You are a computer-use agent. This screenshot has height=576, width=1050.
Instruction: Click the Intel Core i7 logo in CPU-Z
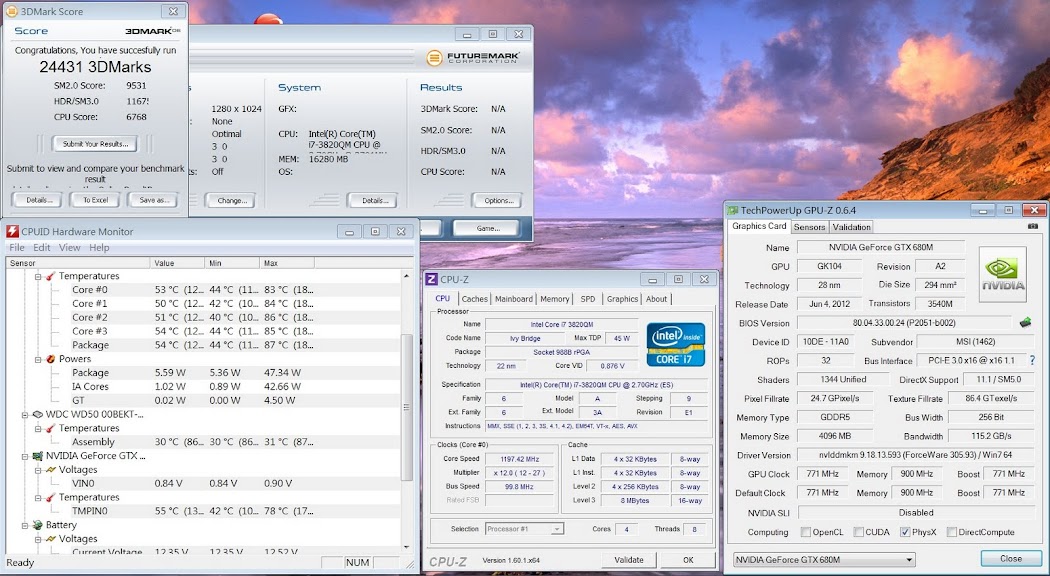(x=676, y=344)
